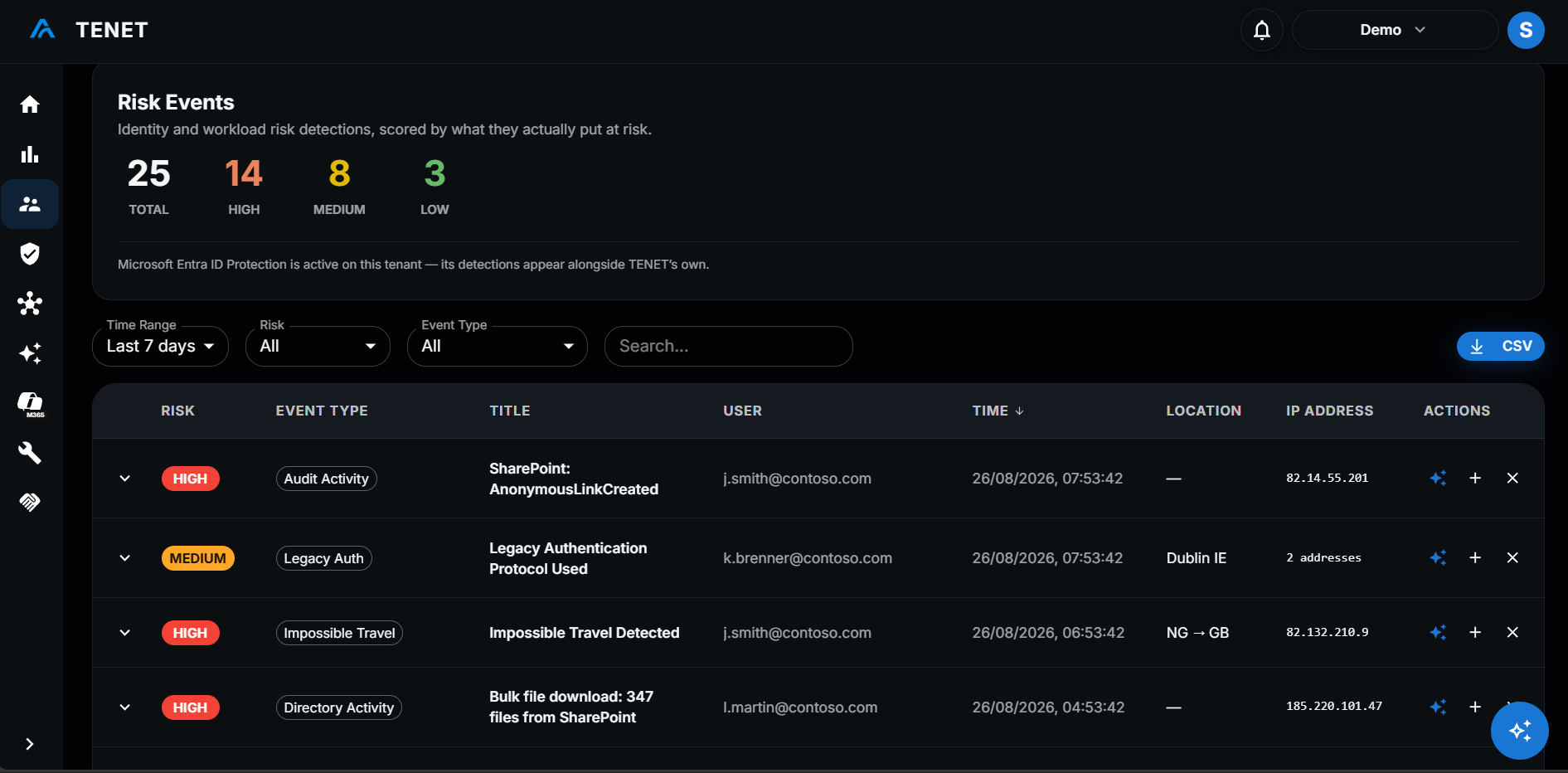
Task: Sort by USER column header
Action: tap(742, 411)
